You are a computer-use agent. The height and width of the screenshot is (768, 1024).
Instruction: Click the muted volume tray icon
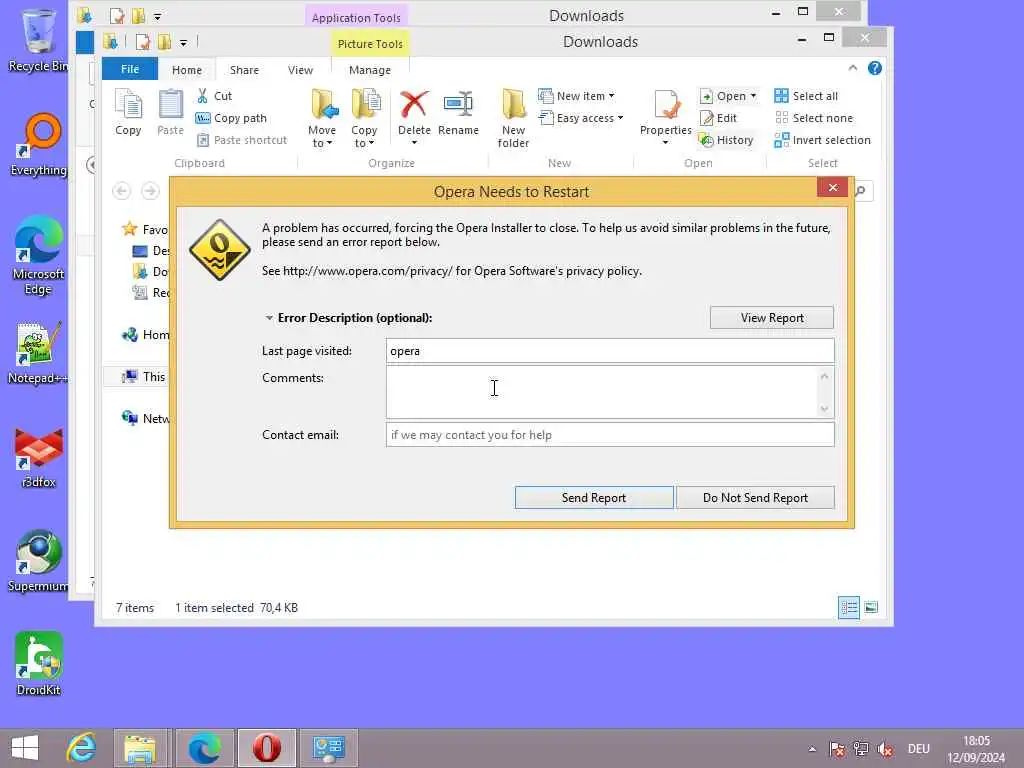[x=885, y=749]
